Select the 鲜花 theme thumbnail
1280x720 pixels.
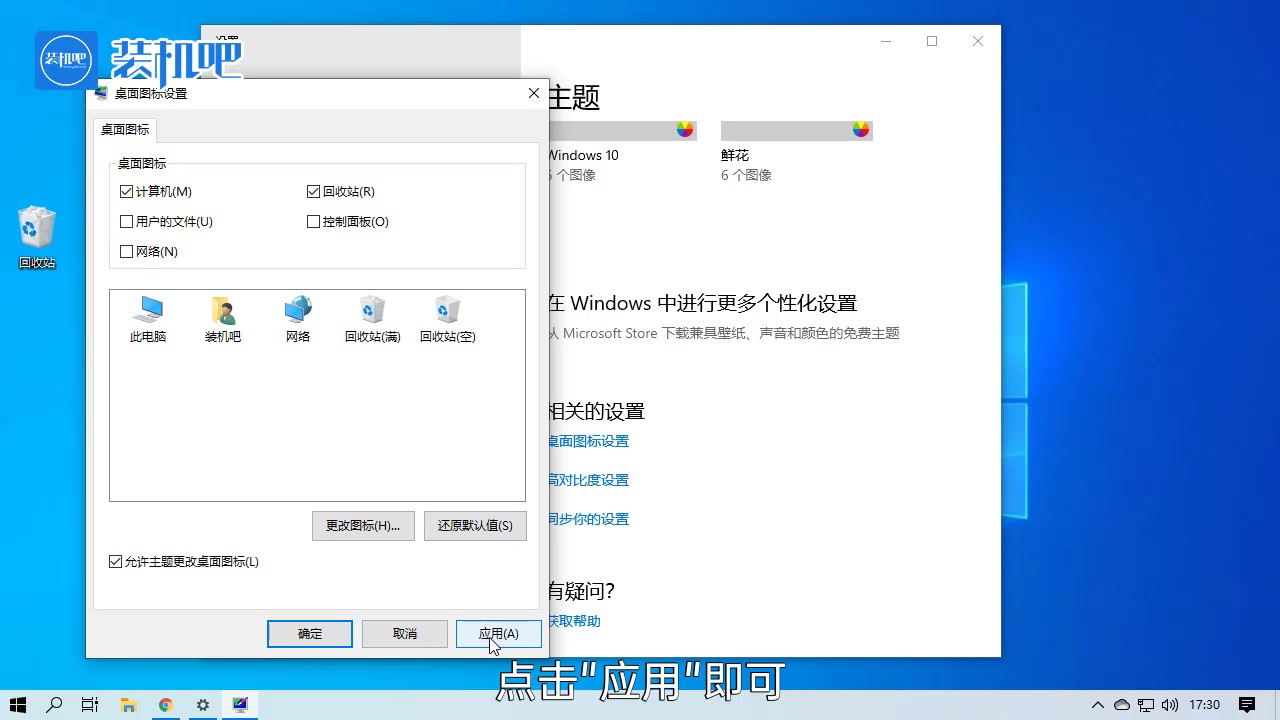796,131
